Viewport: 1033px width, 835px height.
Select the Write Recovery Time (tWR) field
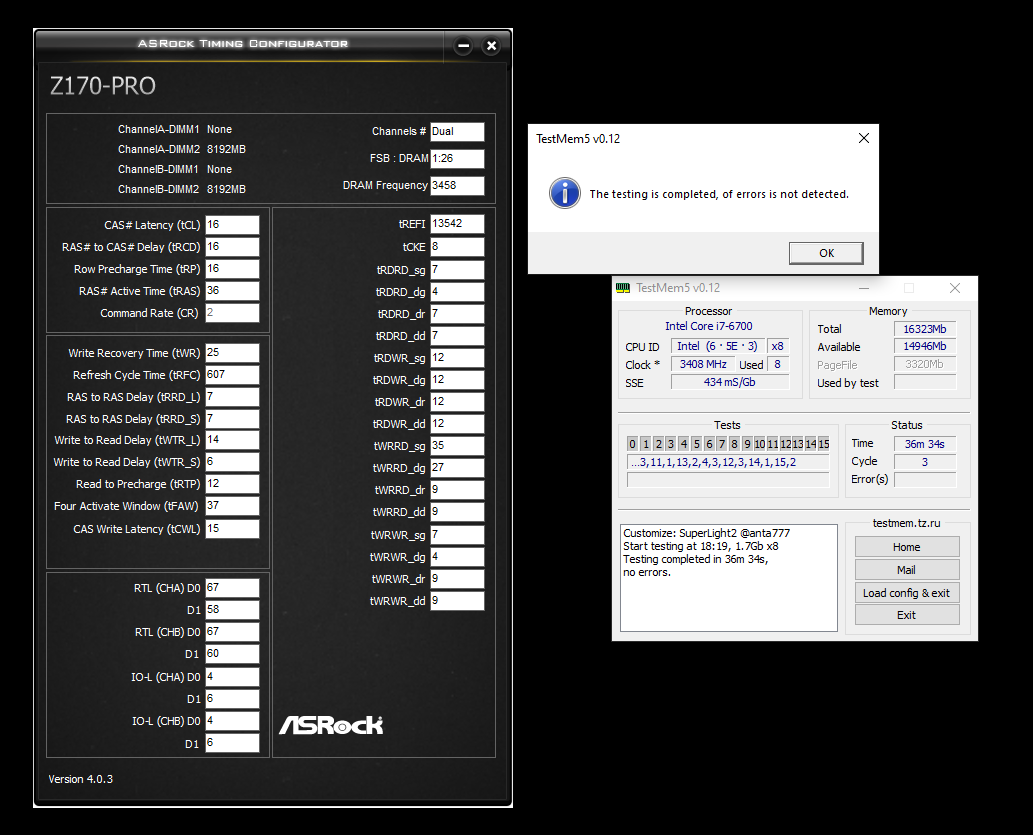[x=233, y=353]
